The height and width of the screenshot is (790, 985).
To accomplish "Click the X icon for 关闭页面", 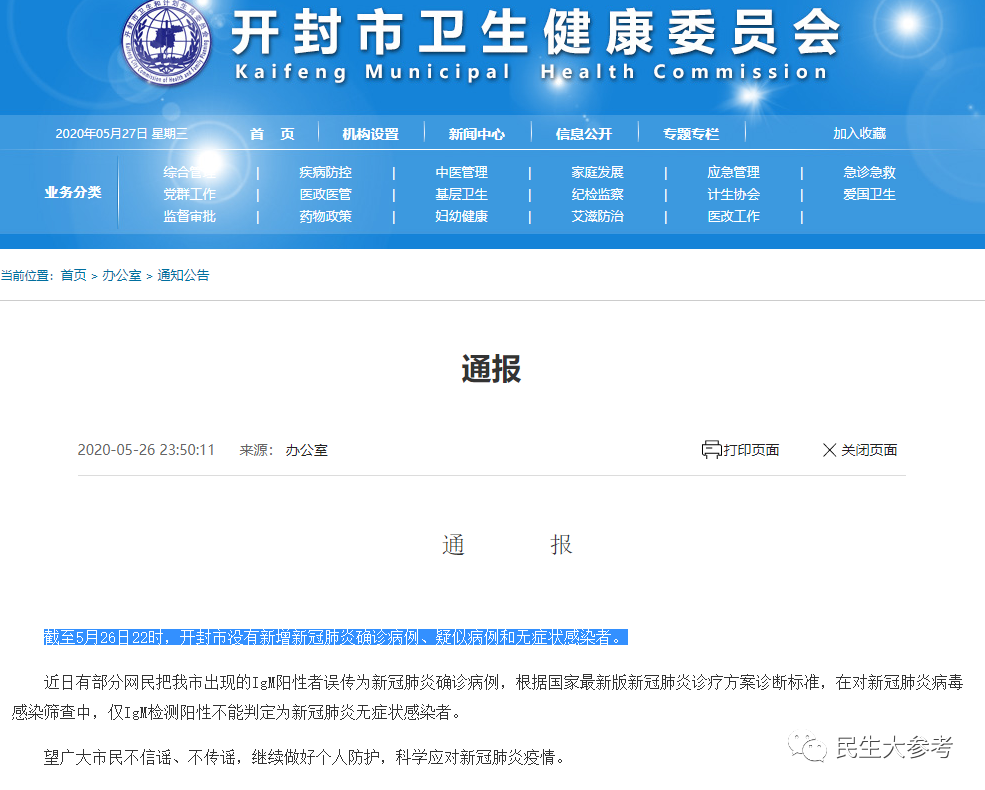I will (829, 450).
